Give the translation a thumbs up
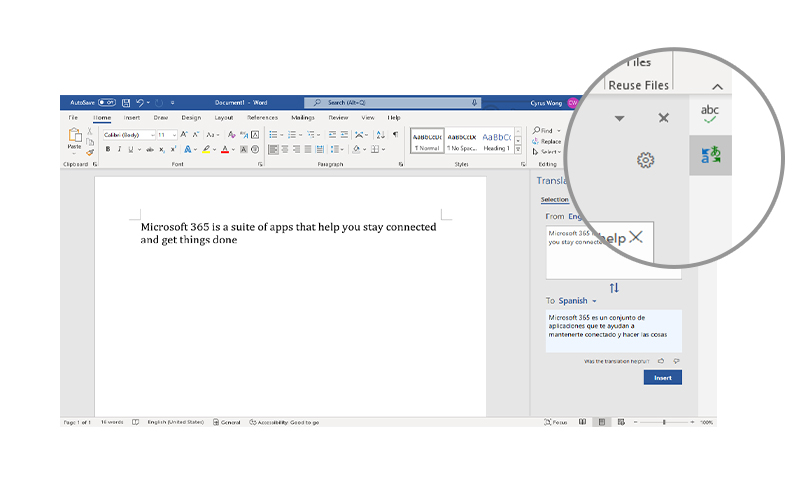 [x=661, y=361]
